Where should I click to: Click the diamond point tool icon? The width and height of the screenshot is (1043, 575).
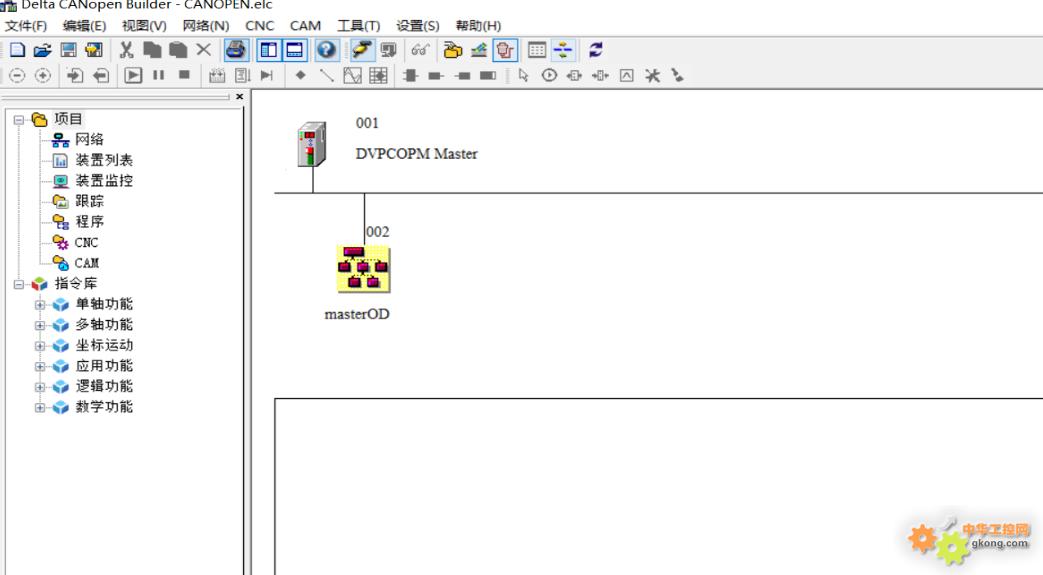pos(301,75)
